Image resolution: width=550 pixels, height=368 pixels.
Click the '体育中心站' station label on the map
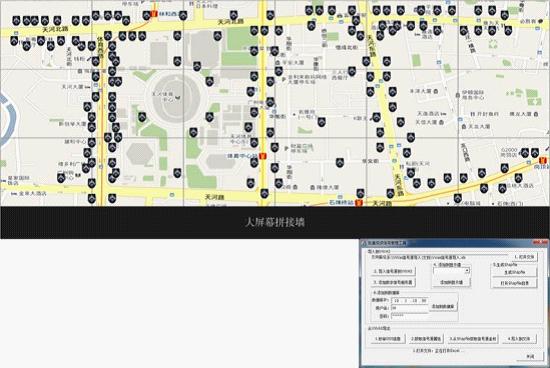(x=242, y=155)
